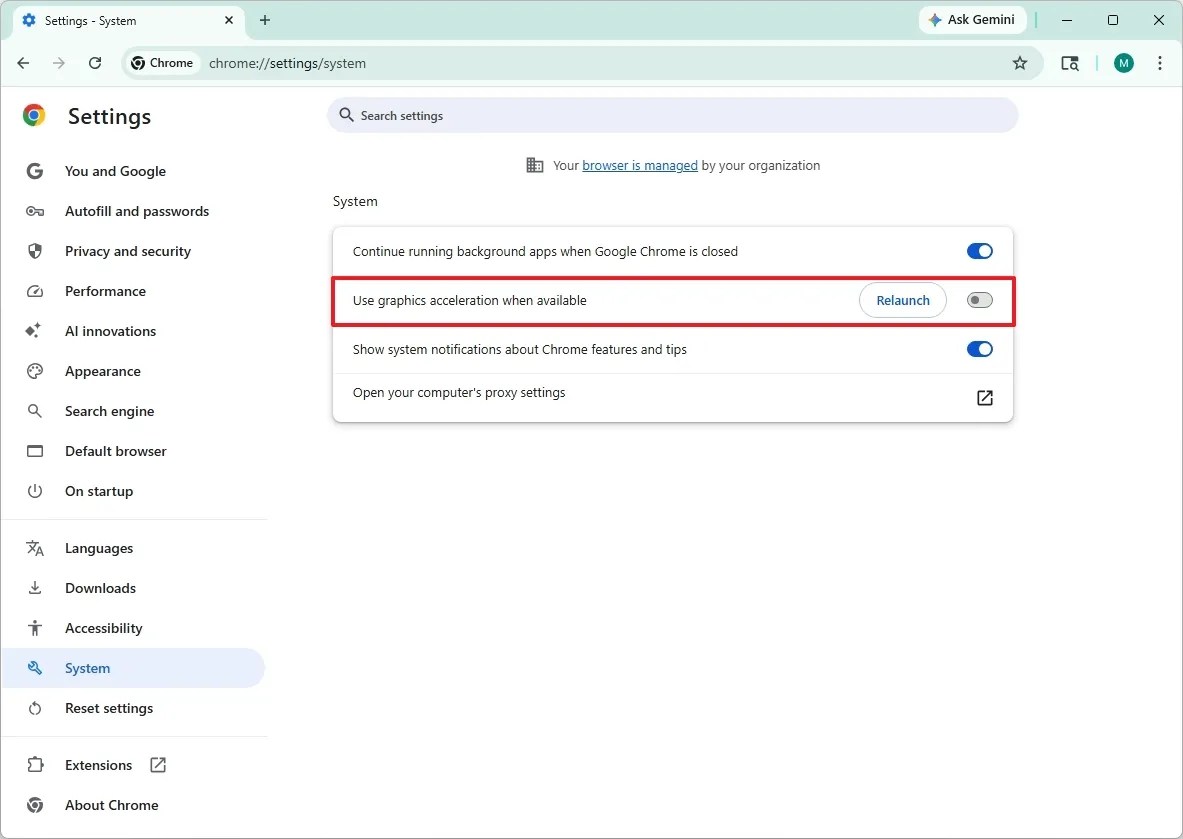Select Accessibility in the sidebar
The height and width of the screenshot is (839, 1183).
pyautogui.click(x=103, y=628)
